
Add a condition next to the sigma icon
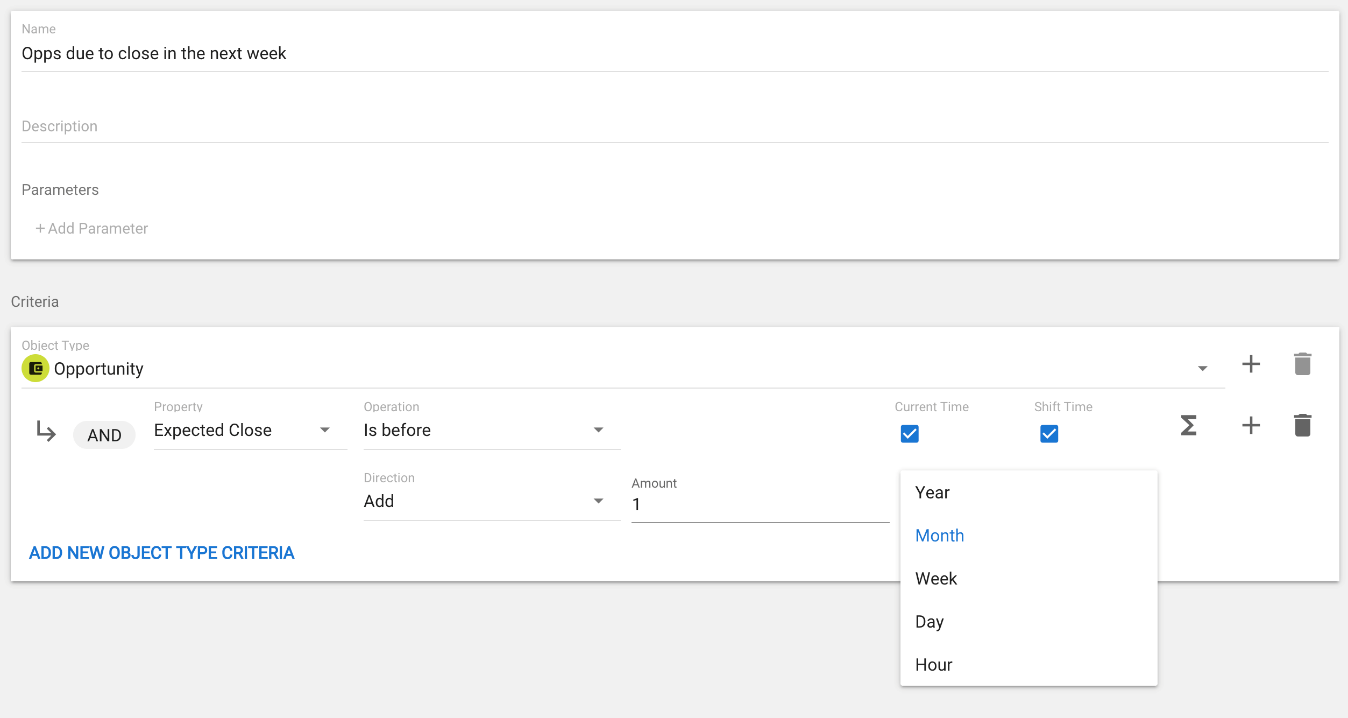point(1251,426)
